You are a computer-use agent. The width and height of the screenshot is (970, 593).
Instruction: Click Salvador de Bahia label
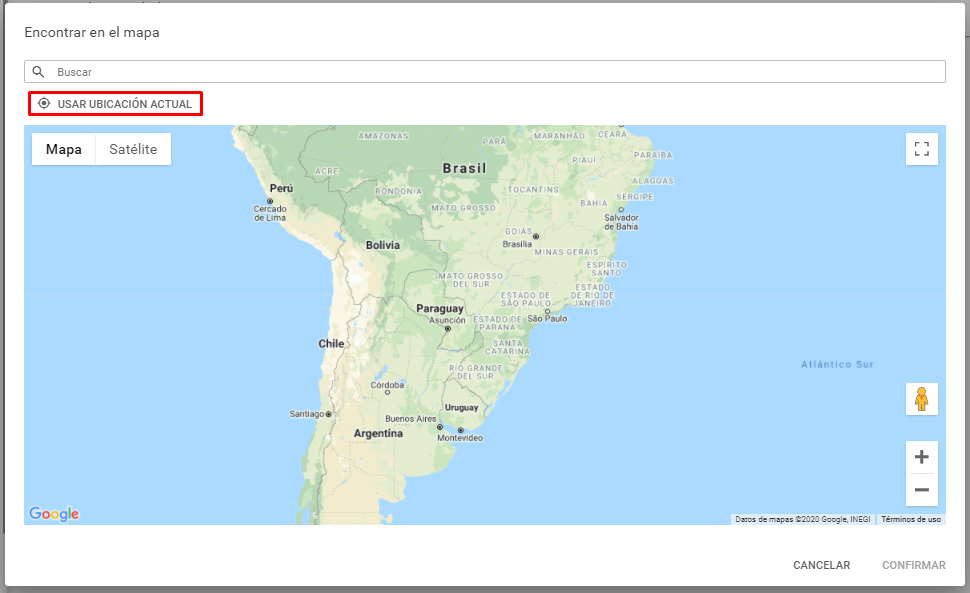(621, 222)
